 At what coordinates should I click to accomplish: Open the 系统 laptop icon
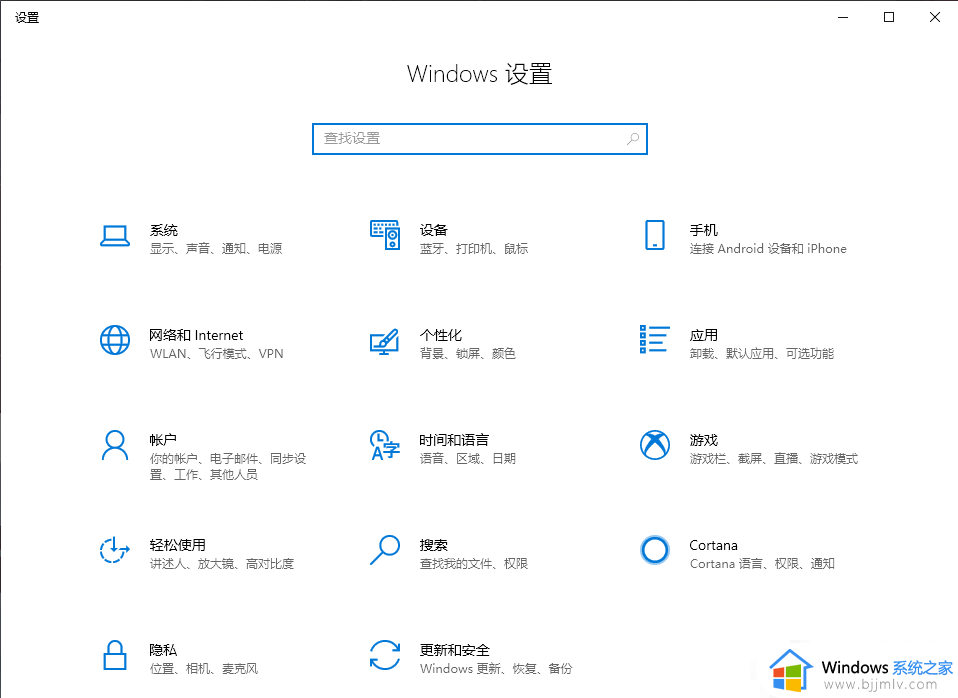(115, 236)
